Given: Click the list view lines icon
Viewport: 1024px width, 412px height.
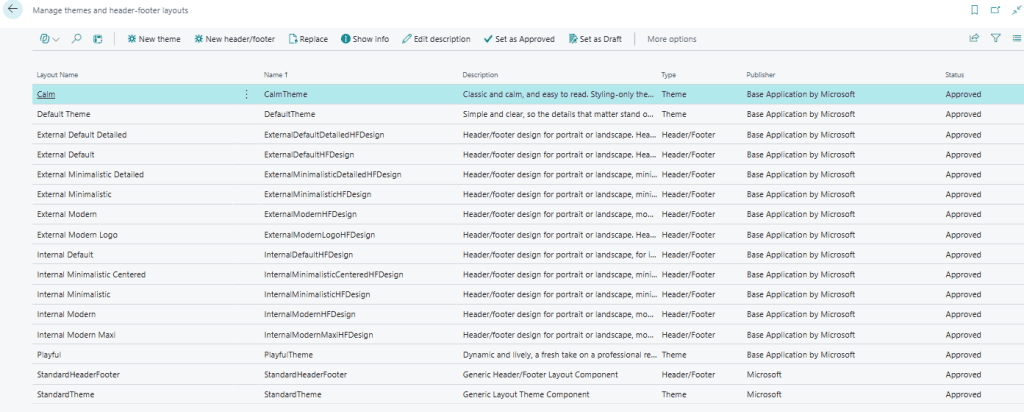Looking at the screenshot, I should [x=1016, y=39].
